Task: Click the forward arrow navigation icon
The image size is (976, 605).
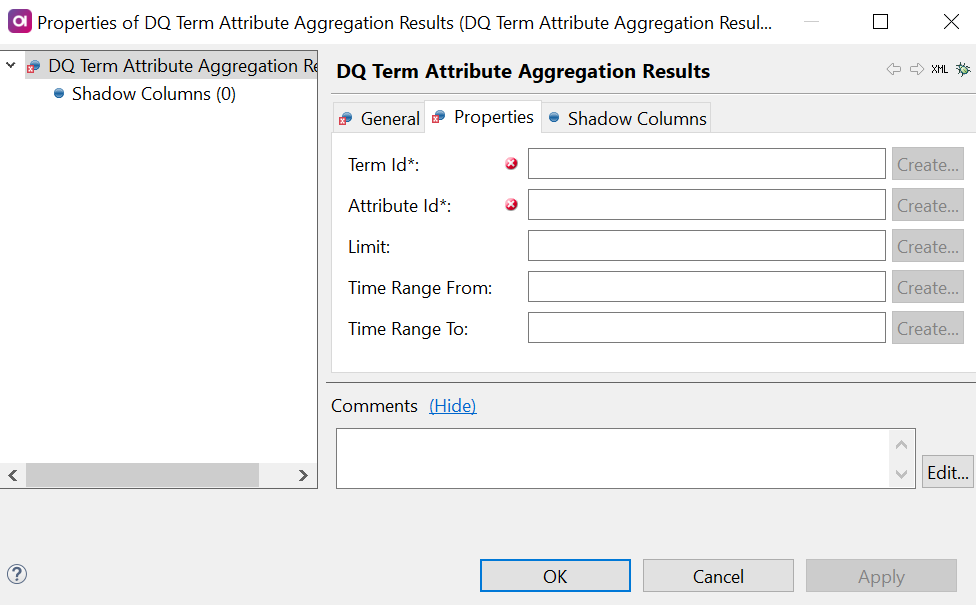Action: click(x=916, y=70)
